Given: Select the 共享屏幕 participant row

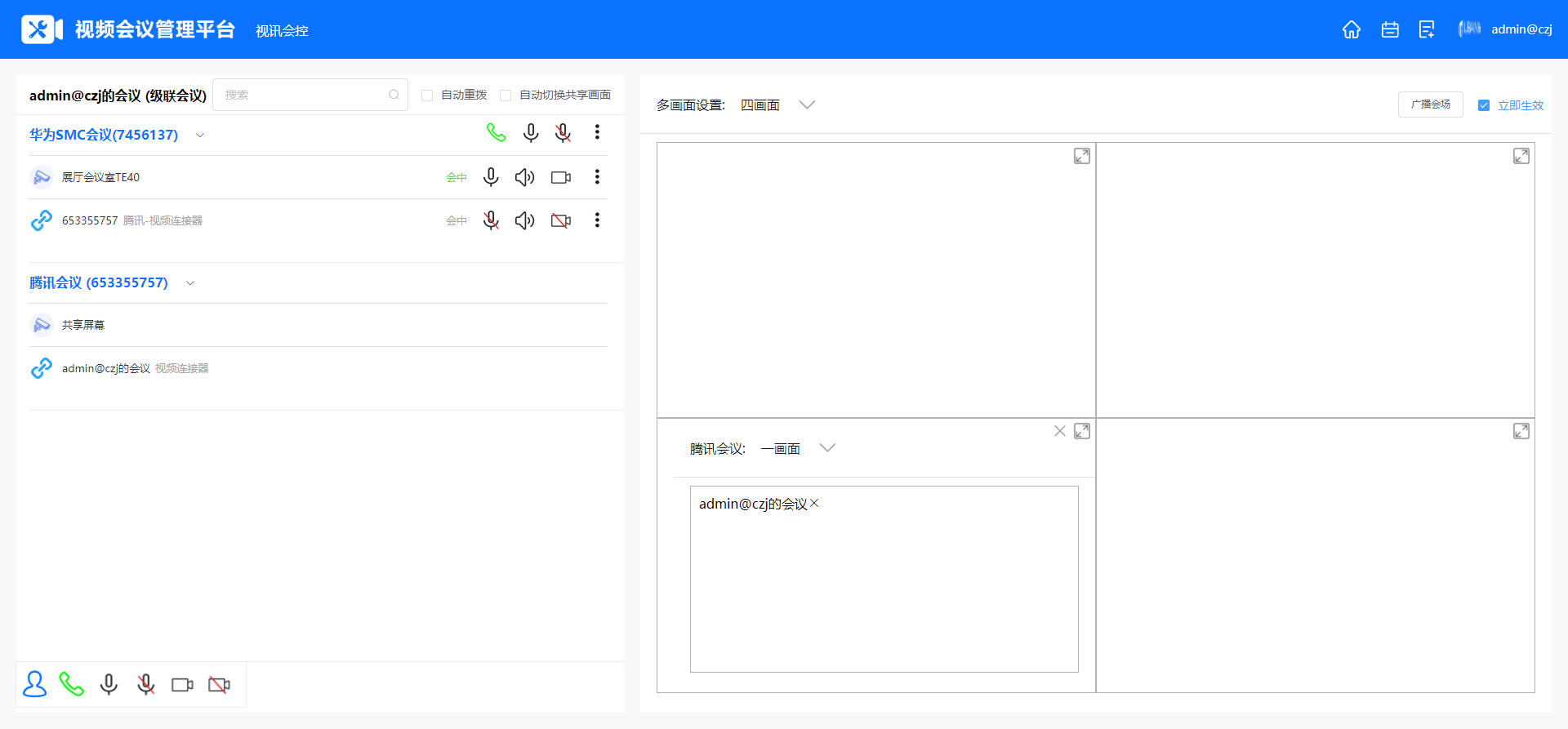Looking at the screenshot, I should coord(318,325).
